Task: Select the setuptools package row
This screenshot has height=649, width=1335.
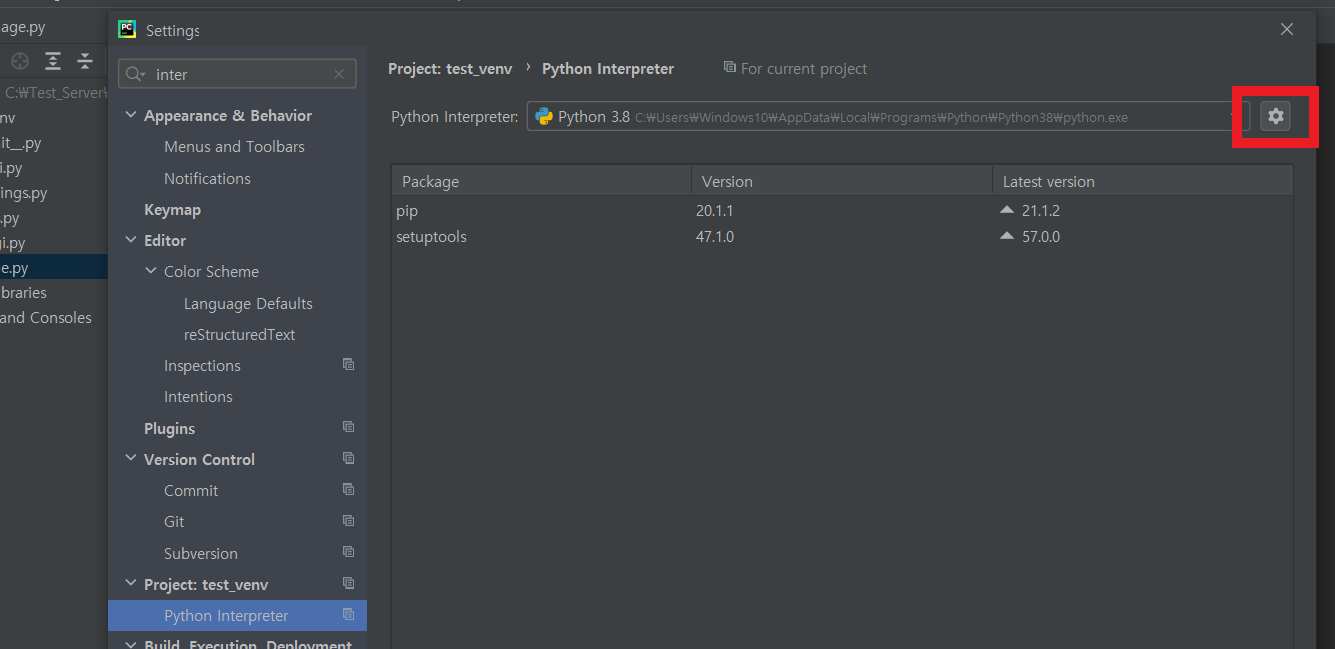Action: pyautogui.click(x=842, y=236)
